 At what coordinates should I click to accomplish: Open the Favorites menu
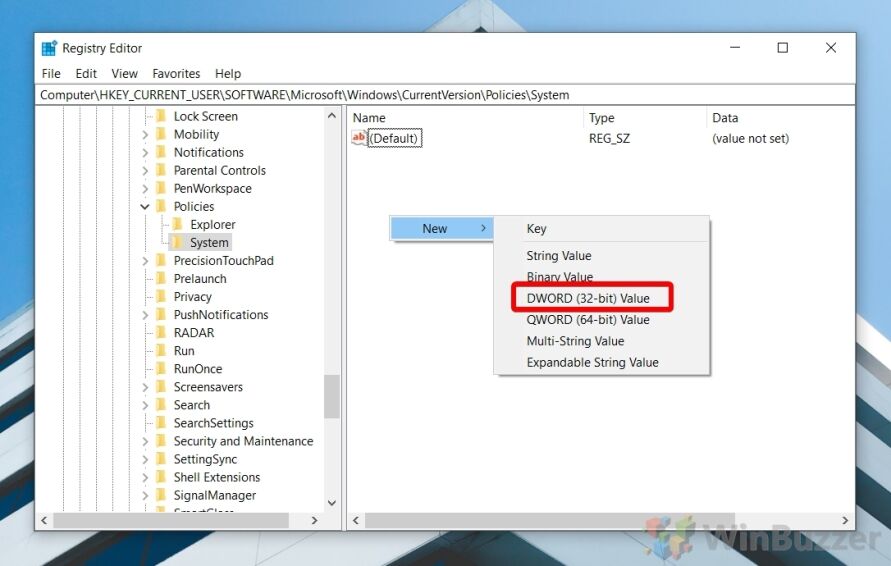pyautogui.click(x=176, y=73)
